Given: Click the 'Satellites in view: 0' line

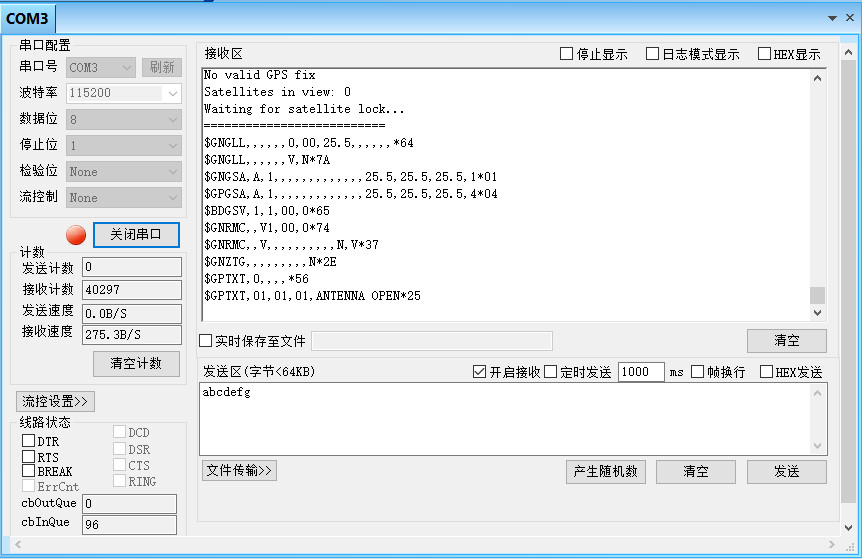Looking at the screenshot, I should tap(277, 92).
